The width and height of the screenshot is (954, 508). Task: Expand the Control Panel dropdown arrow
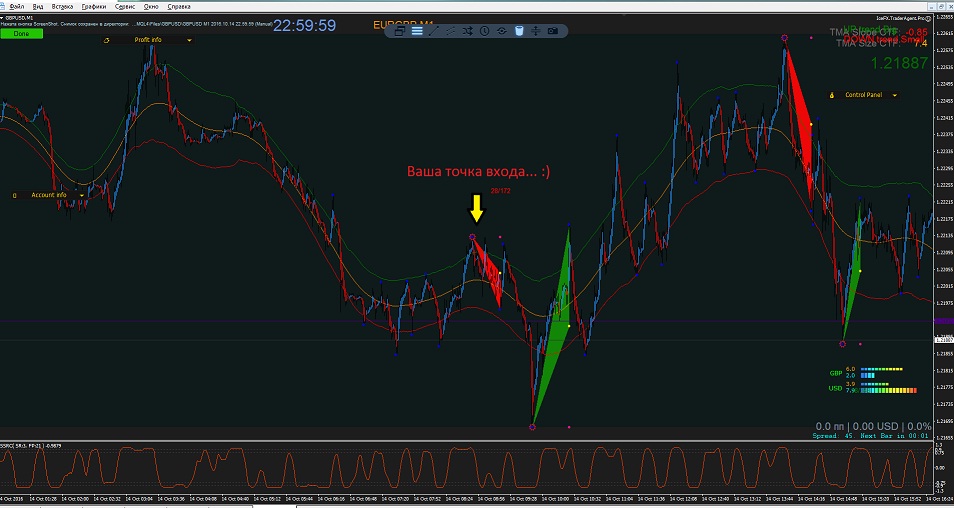pyautogui.click(x=894, y=95)
